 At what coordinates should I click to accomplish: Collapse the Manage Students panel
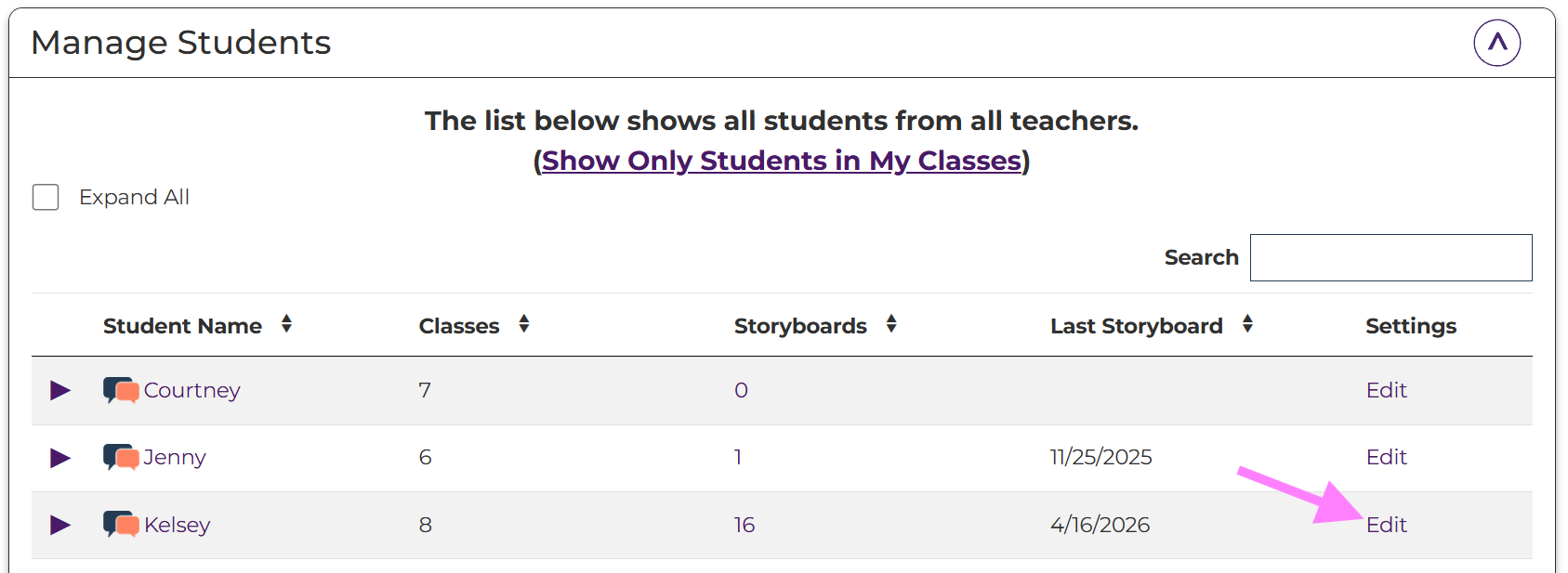tap(1496, 43)
